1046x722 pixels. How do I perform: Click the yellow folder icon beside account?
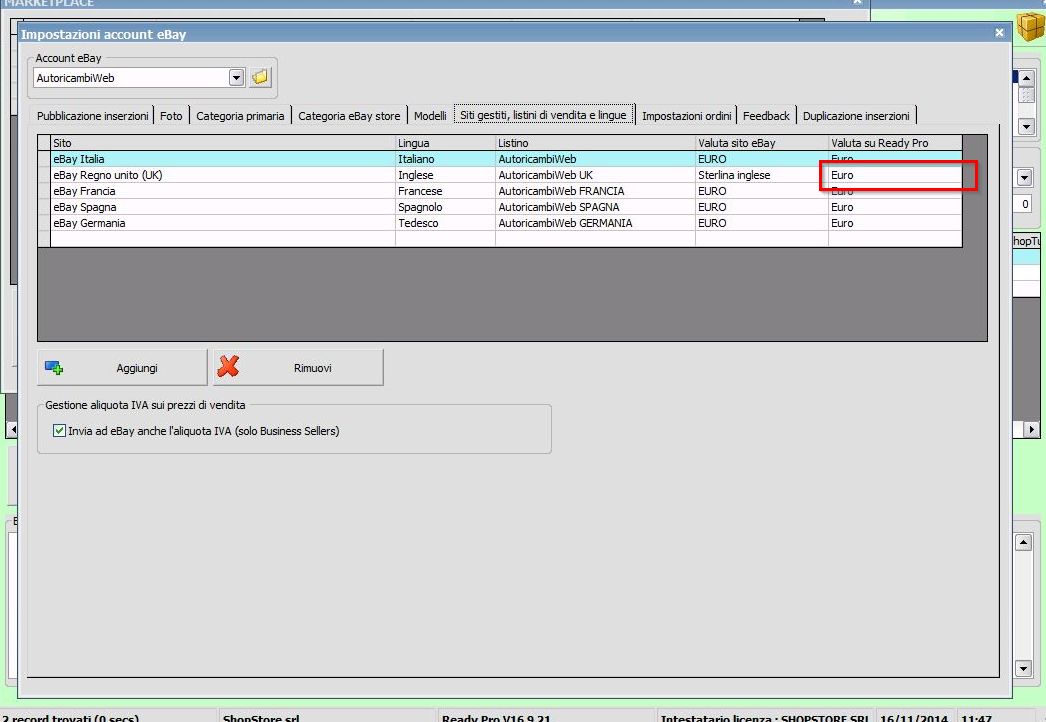click(260, 77)
